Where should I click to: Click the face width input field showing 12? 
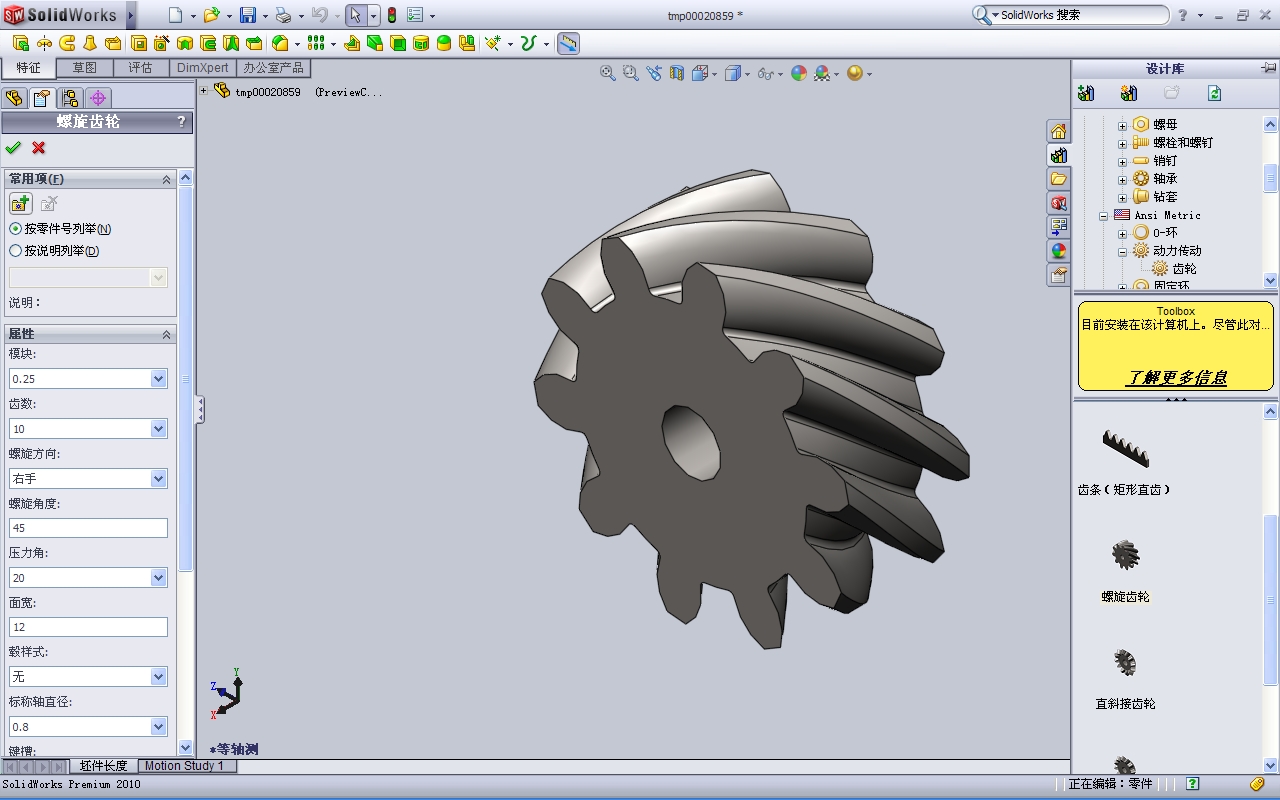click(88, 627)
